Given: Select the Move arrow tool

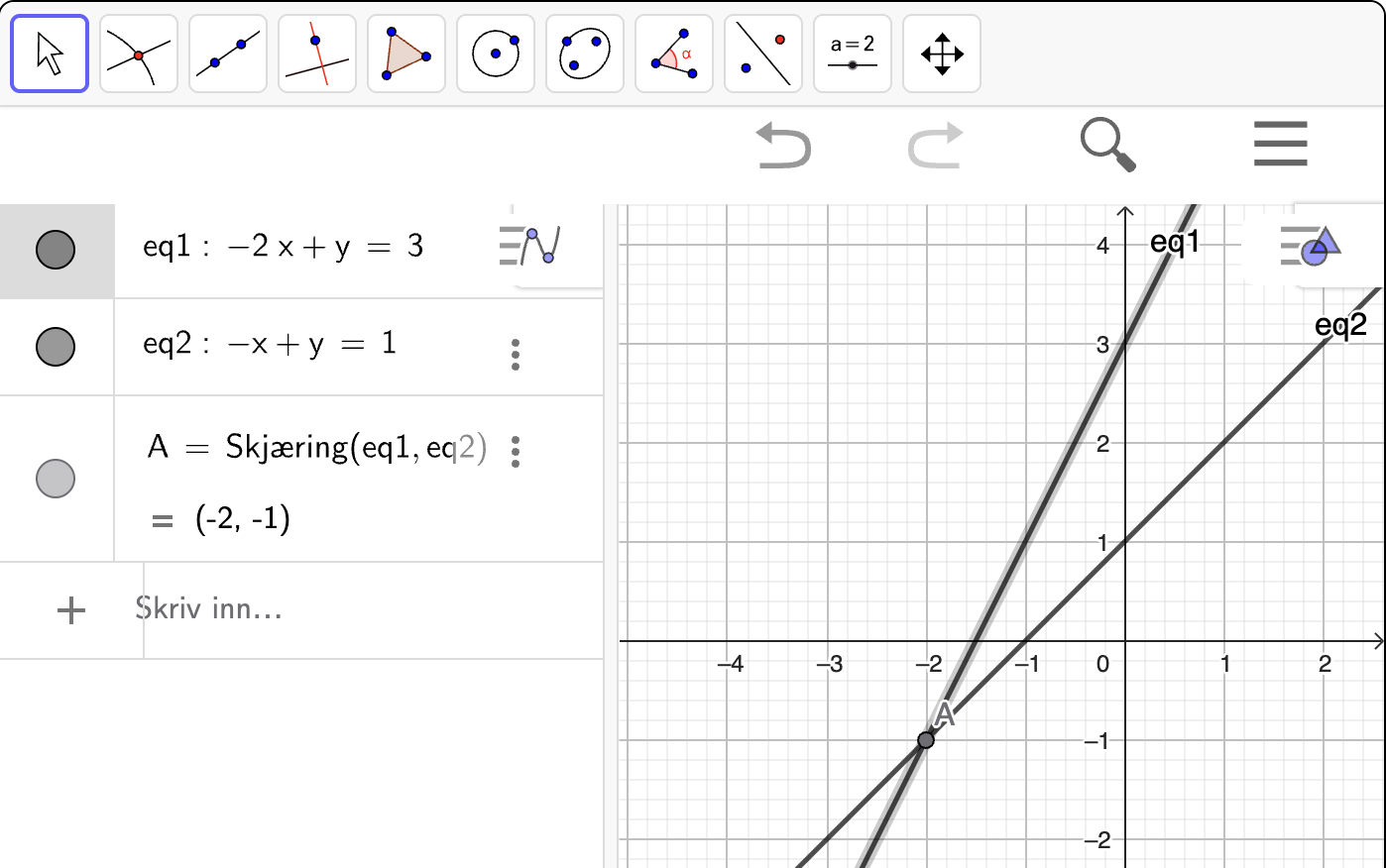Looking at the screenshot, I should [x=50, y=54].
